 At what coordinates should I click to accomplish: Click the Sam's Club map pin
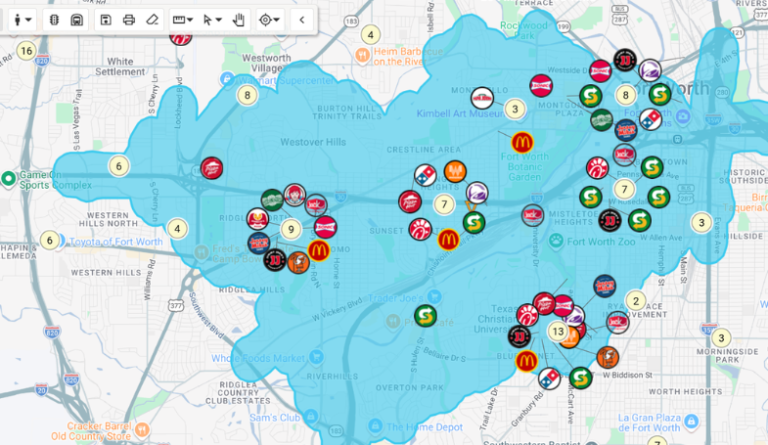(x=311, y=417)
